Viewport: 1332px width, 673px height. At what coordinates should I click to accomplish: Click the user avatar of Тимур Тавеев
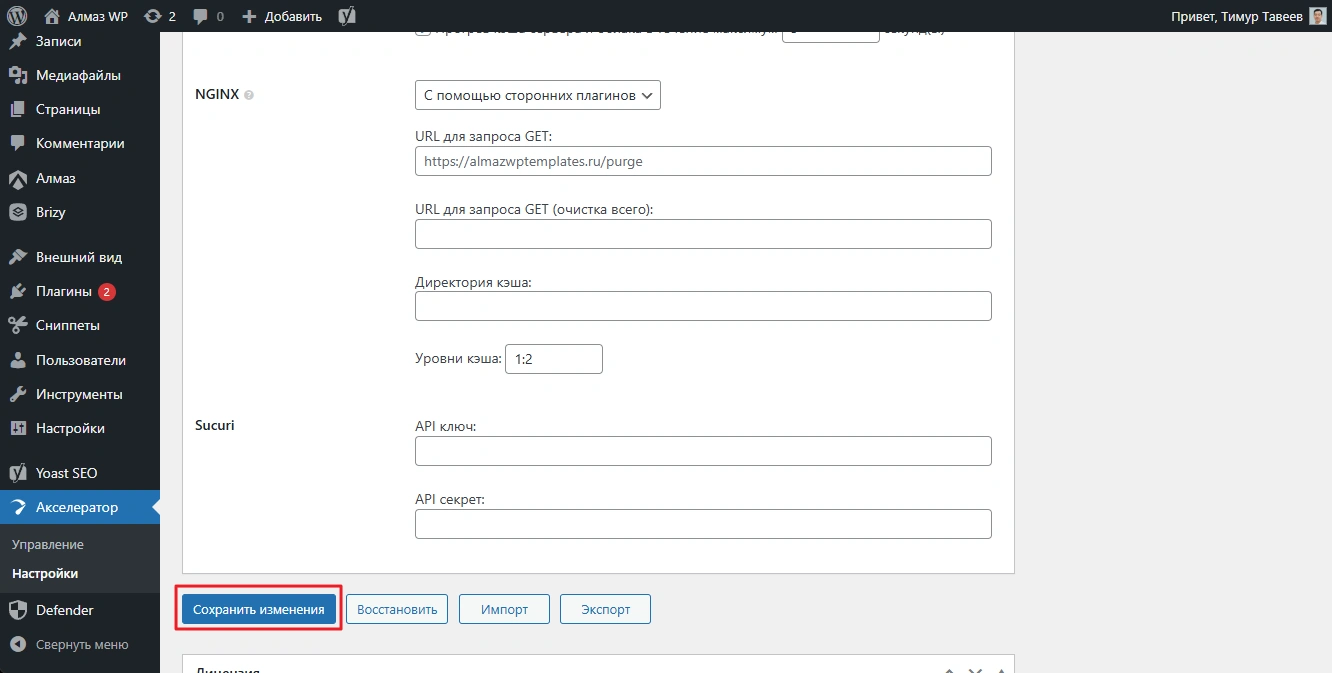[x=1317, y=16]
